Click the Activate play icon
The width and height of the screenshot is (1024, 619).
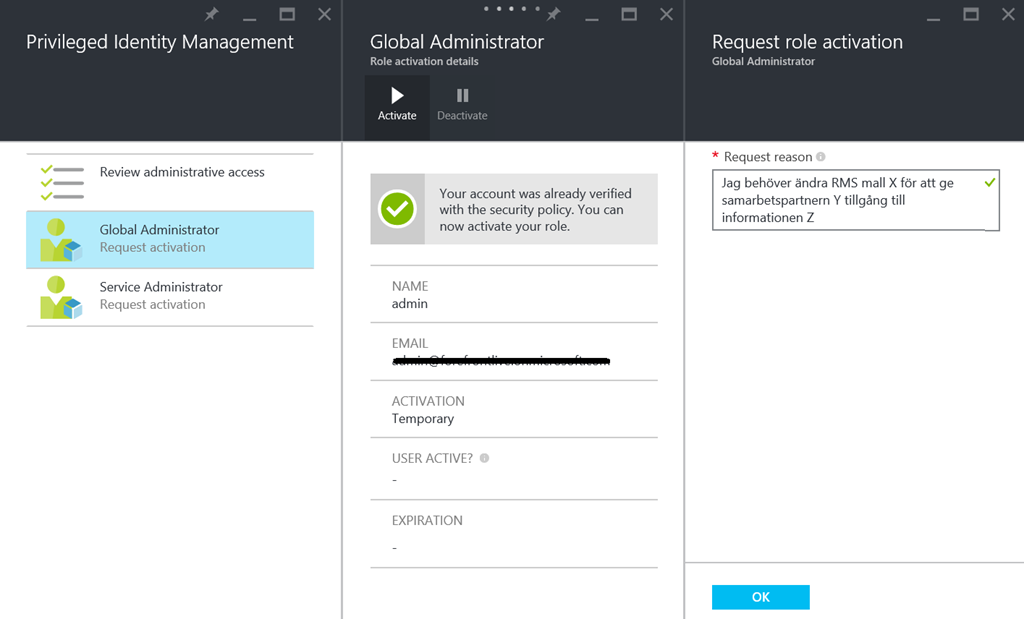pos(397,96)
